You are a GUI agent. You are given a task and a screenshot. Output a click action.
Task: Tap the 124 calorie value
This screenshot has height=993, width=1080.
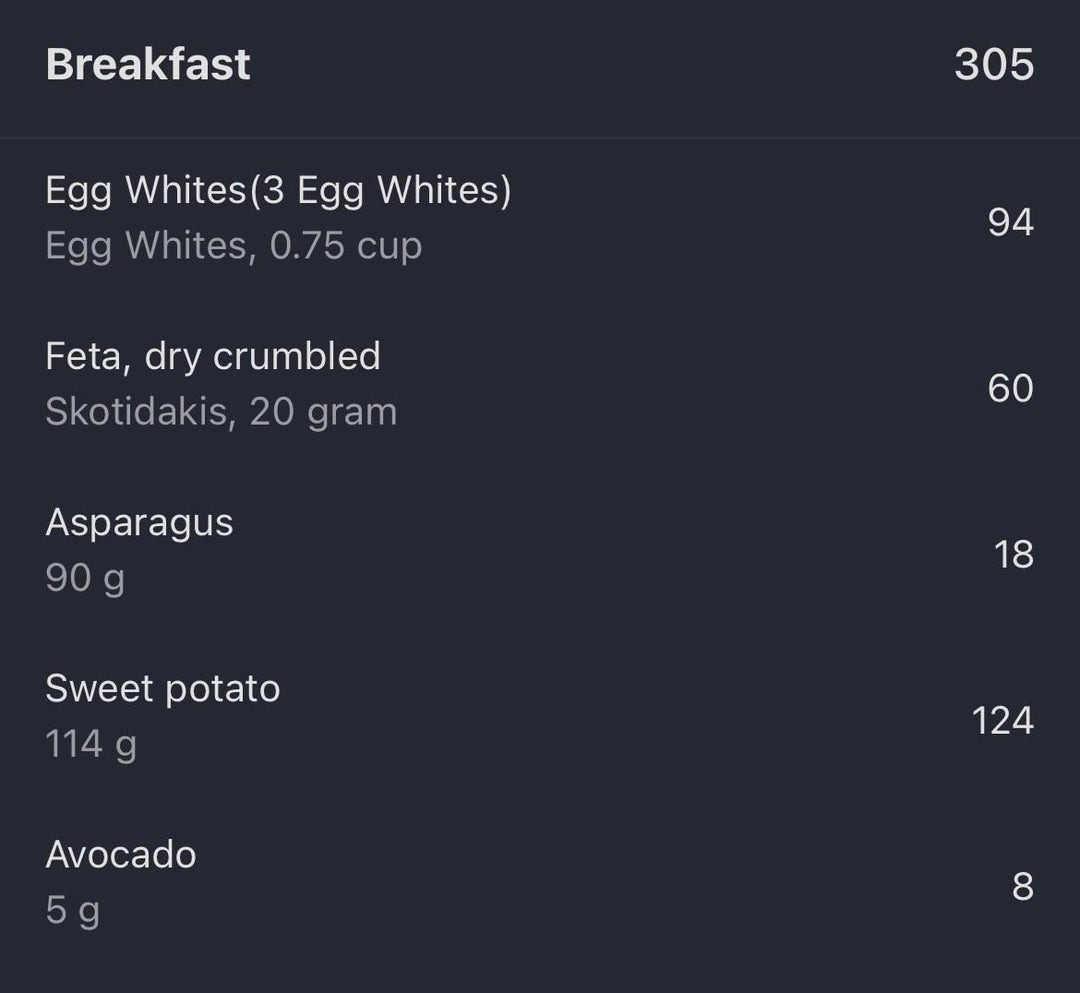tap(1002, 720)
